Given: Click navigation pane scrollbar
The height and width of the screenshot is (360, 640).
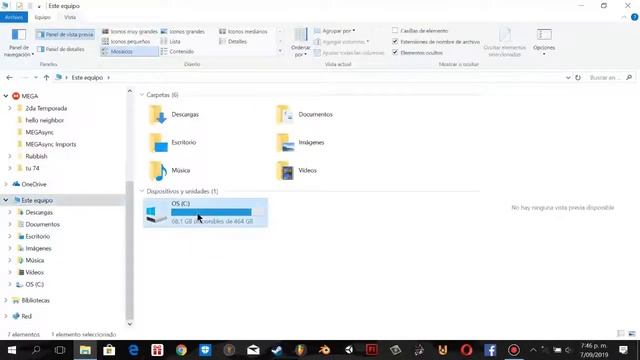Looking at the screenshot, I should click(x=130, y=250).
